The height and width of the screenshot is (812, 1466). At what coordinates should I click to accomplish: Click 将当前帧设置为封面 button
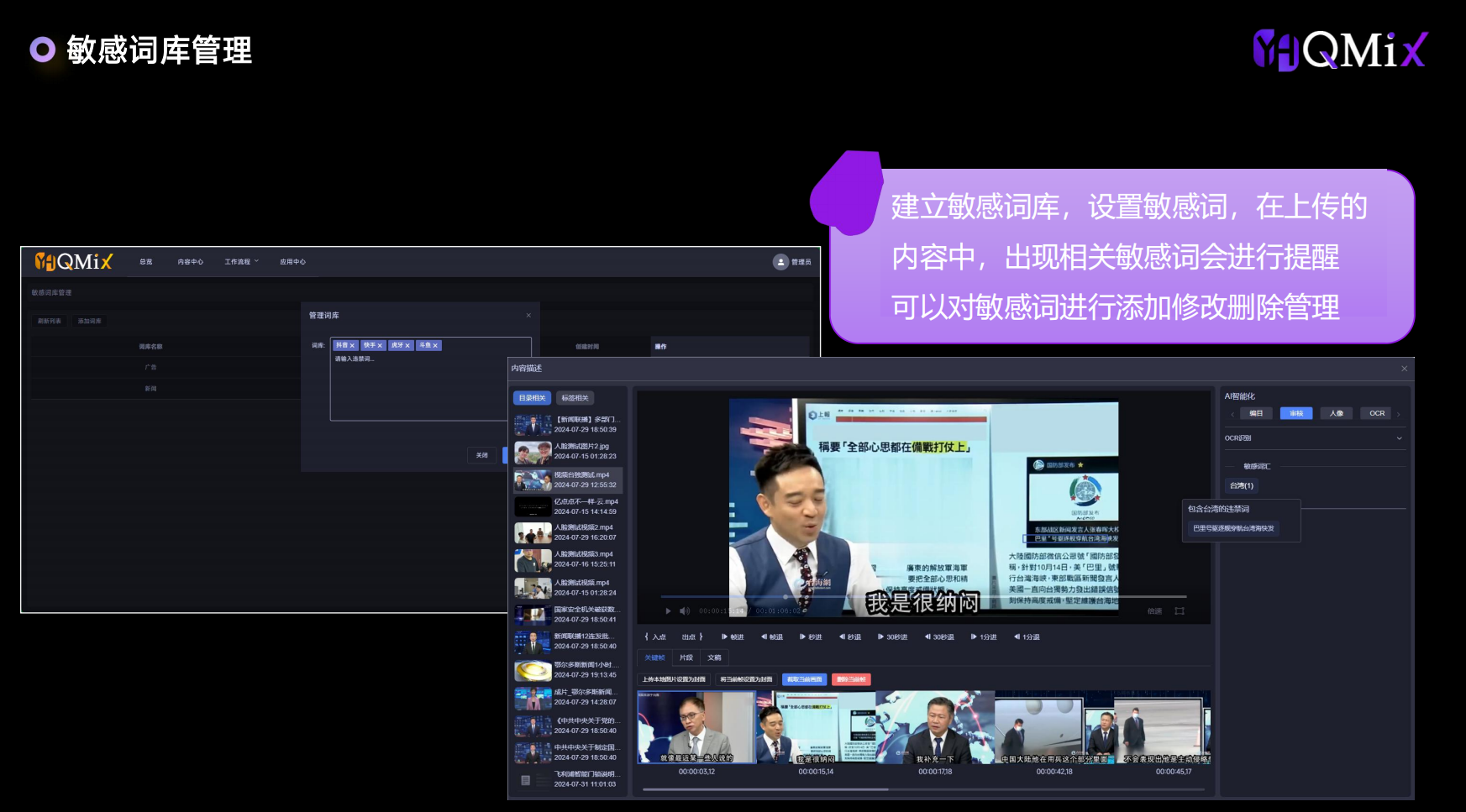click(x=746, y=679)
